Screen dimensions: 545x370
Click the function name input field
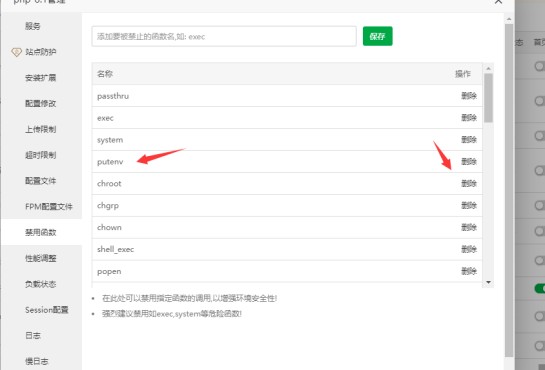(224, 36)
